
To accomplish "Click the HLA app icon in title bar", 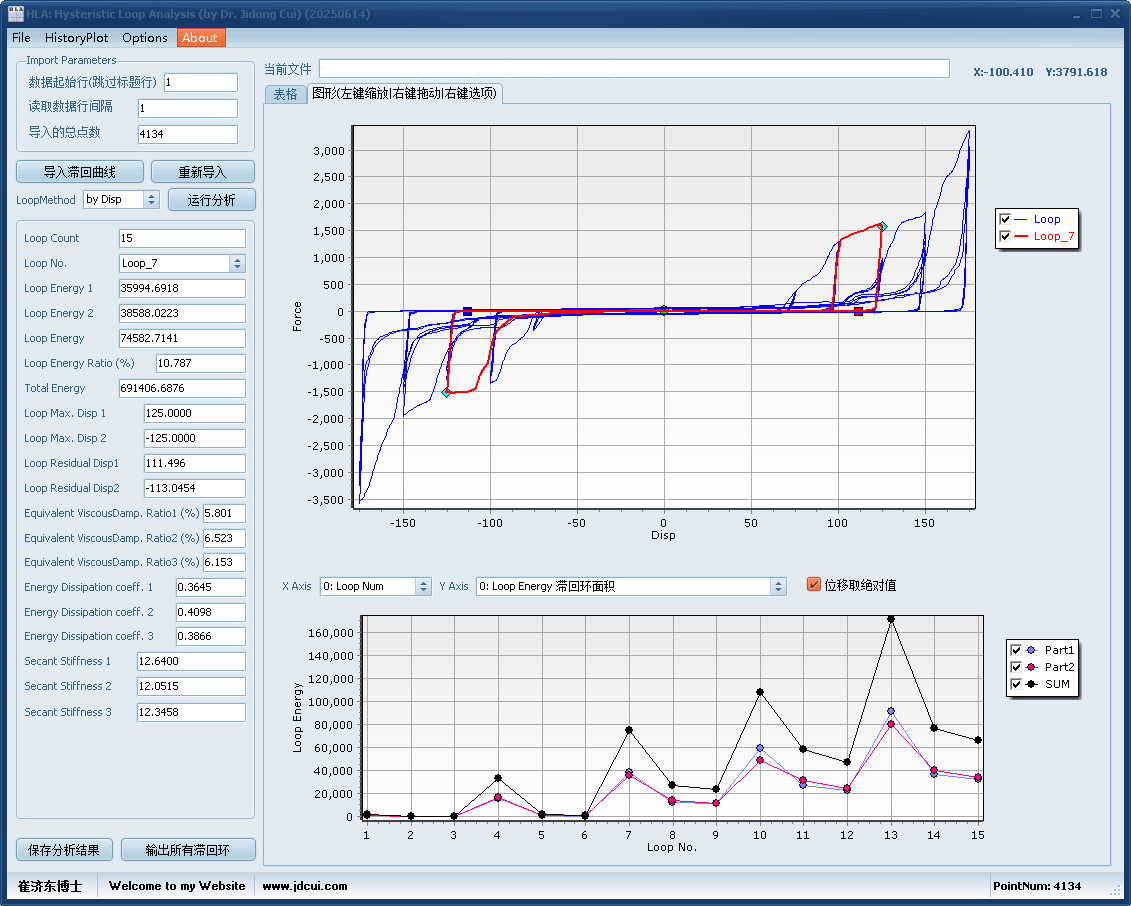I will click(x=15, y=14).
